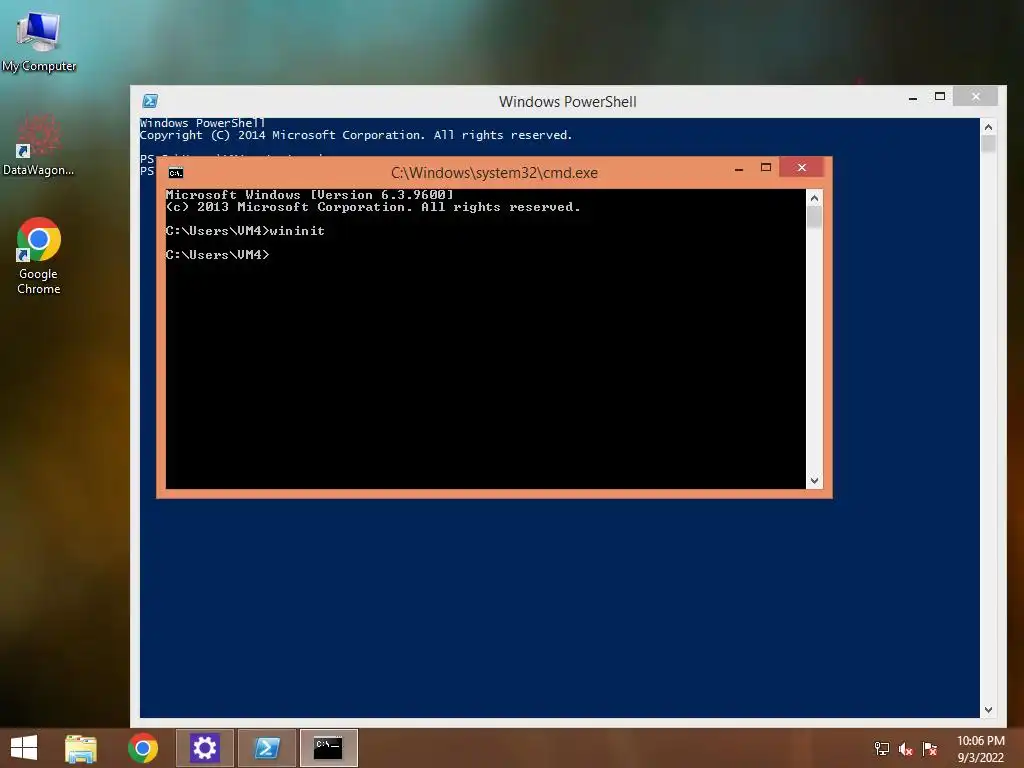Click the cmd.exe title bar text
The width and height of the screenshot is (1024, 768).
tap(494, 173)
